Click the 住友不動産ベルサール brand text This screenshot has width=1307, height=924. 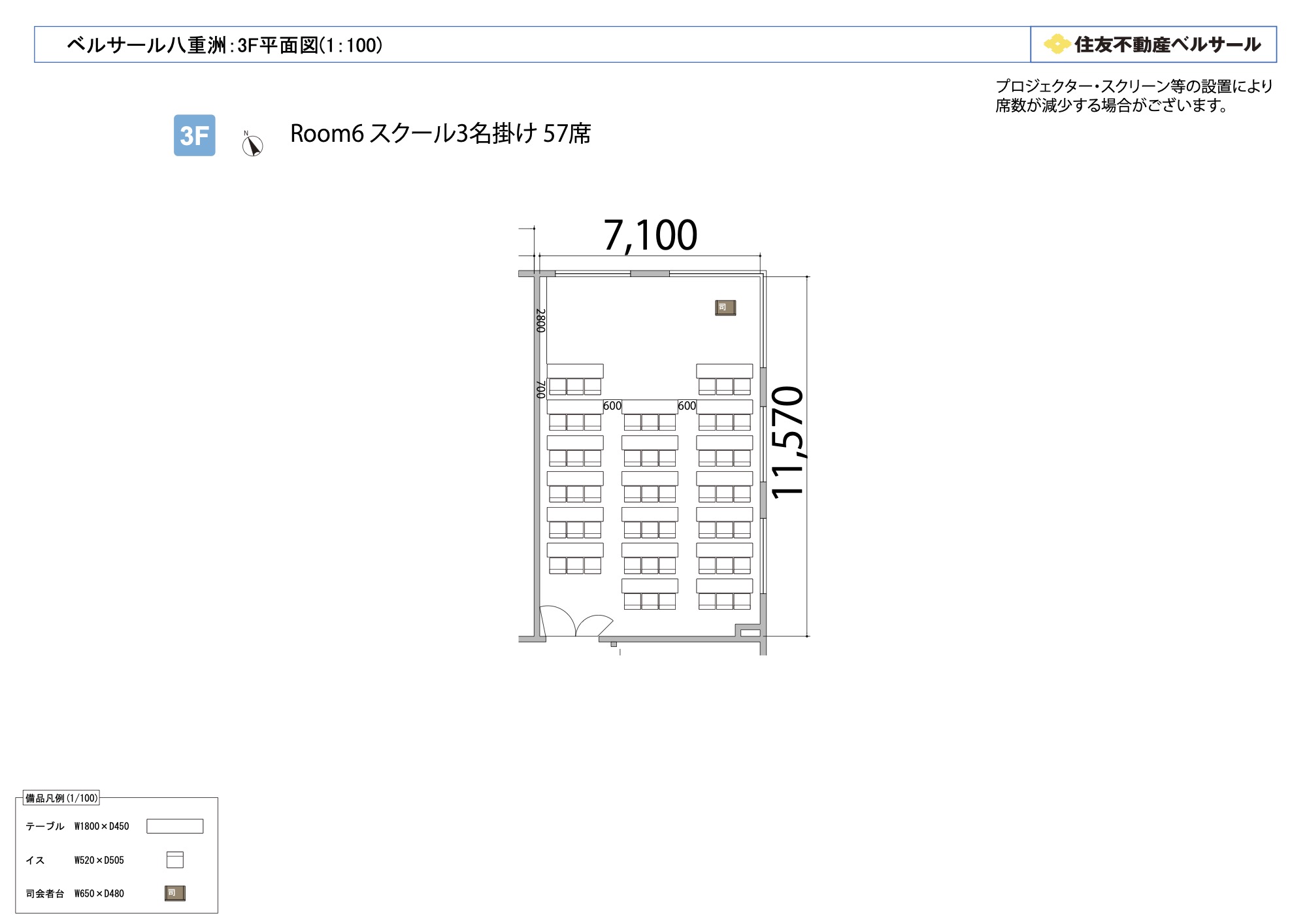(x=1168, y=44)
